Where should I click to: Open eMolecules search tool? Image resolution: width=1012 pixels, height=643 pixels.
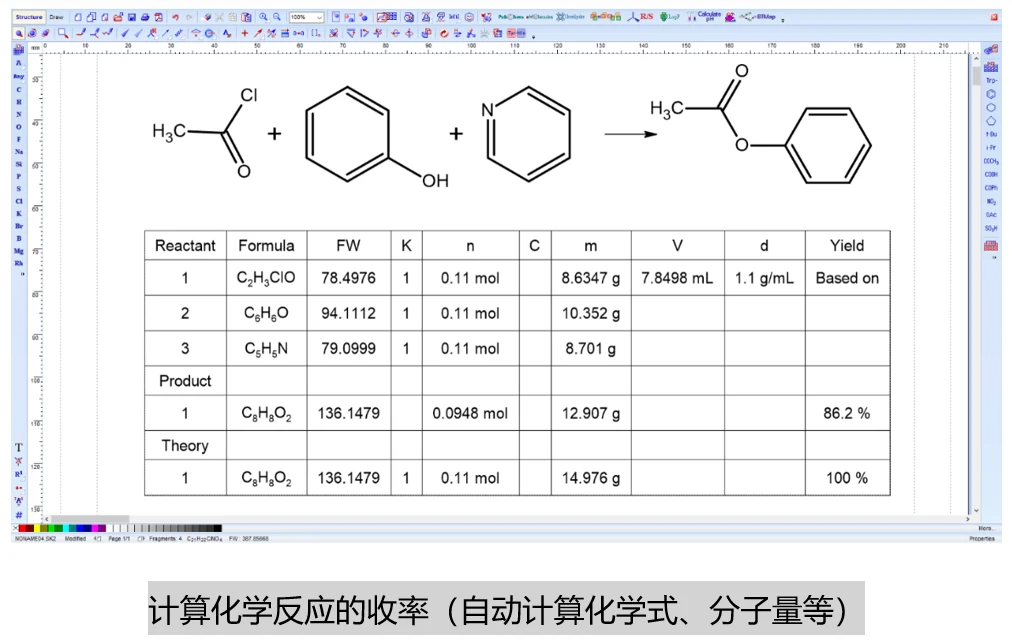[539, 17]
